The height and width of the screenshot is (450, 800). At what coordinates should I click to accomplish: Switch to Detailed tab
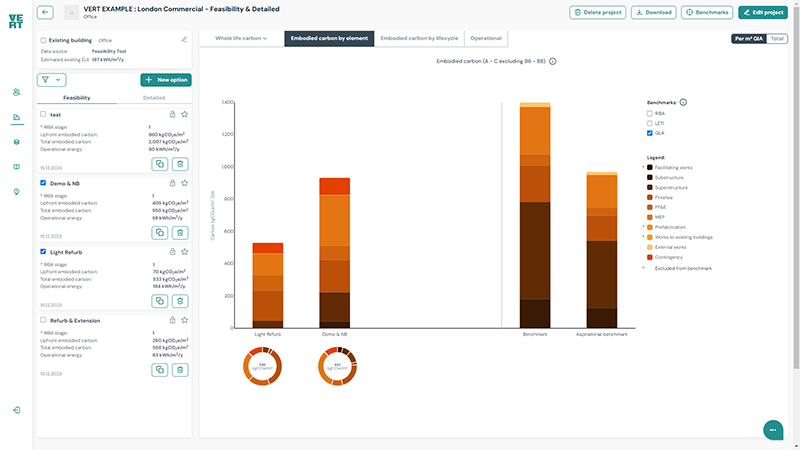click(x=154, y=97)
